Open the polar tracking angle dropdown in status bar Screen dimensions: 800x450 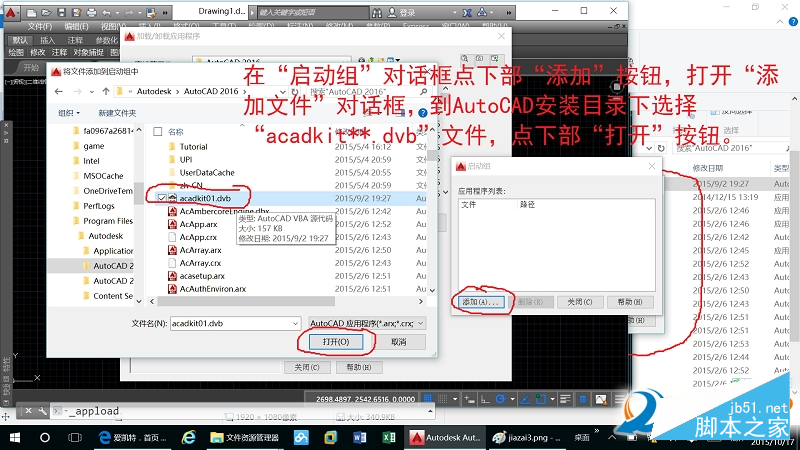pyautogui.click(x=512, y=399)
